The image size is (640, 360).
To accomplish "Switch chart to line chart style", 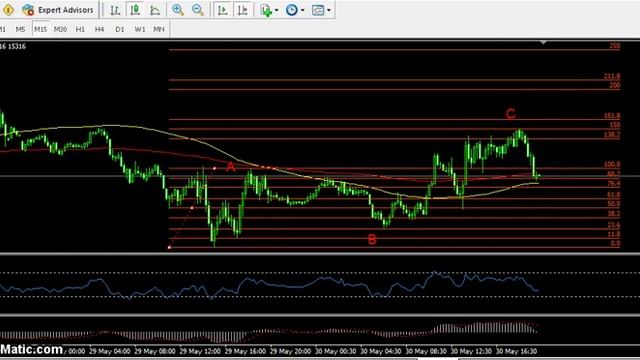I will (155, 10).
